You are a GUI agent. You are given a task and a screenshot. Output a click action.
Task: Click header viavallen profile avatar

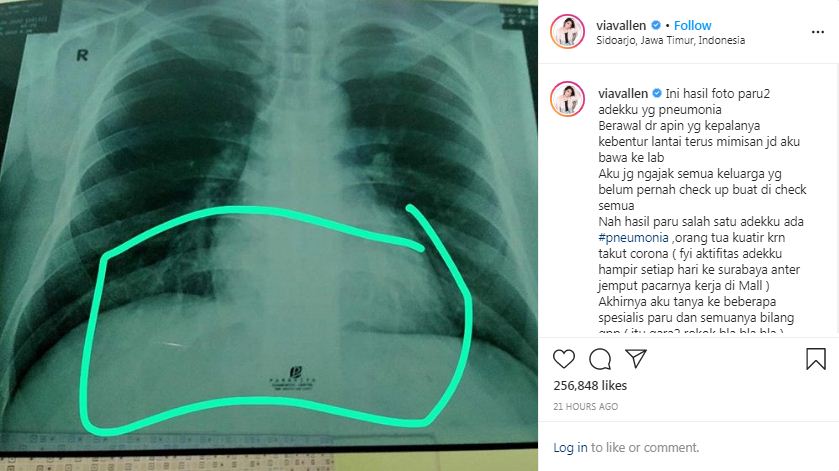(x=567, y=32)
